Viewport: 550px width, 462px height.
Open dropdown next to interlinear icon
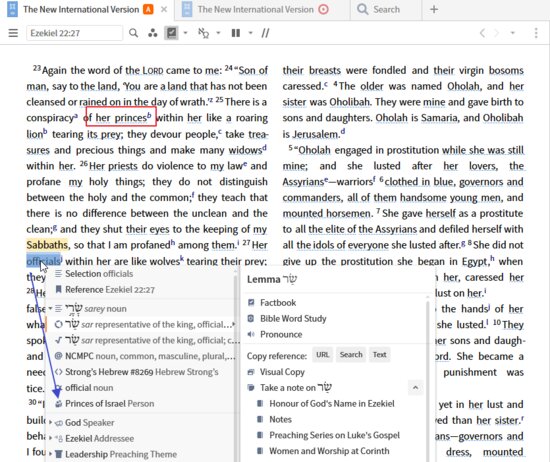[186, 33]
